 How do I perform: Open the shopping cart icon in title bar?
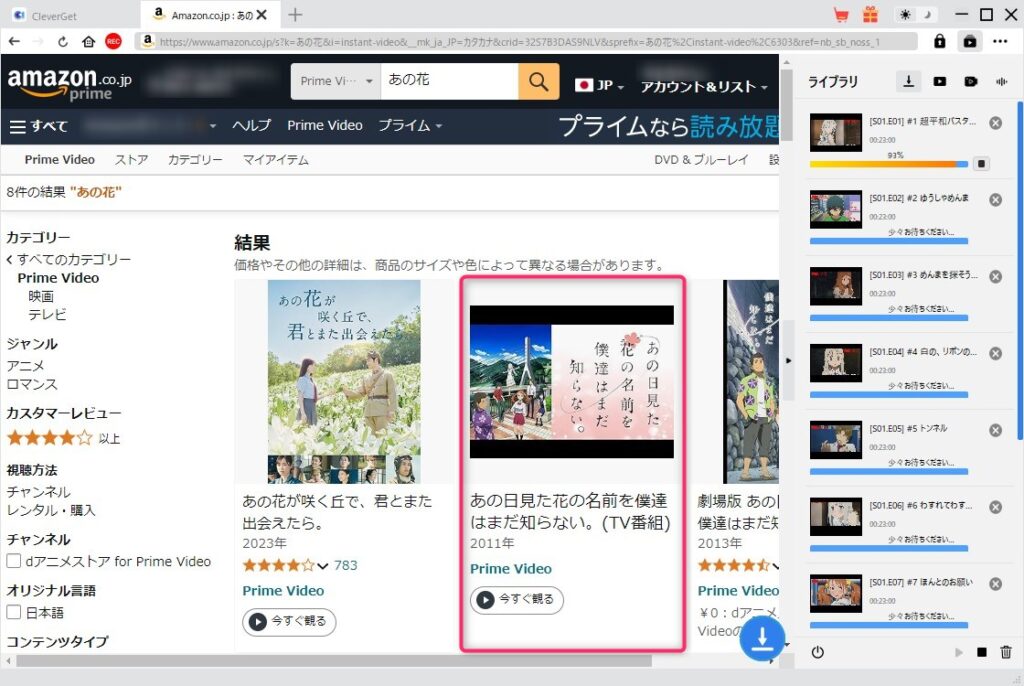[841, 15]
